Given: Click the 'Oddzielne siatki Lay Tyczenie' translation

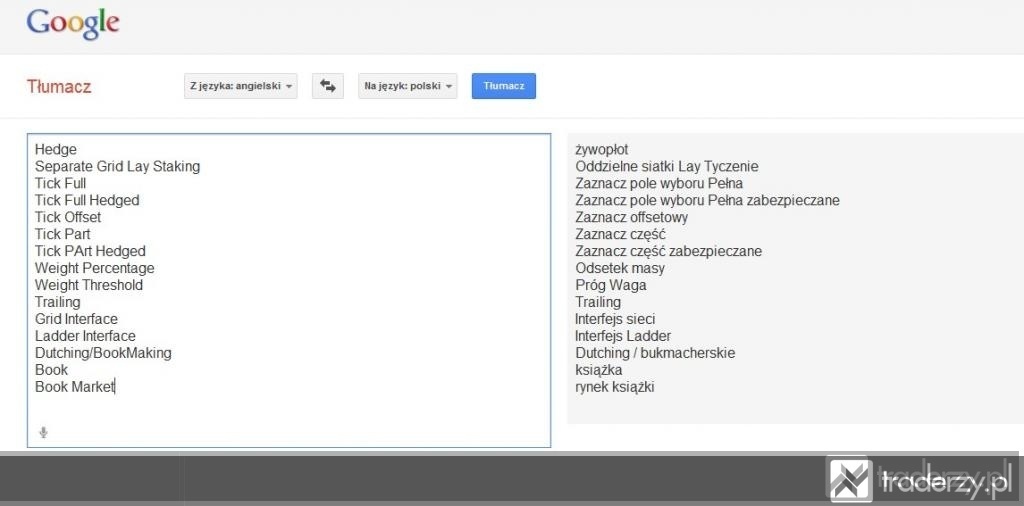Looking at the screenshot, I should click(667, 166).
